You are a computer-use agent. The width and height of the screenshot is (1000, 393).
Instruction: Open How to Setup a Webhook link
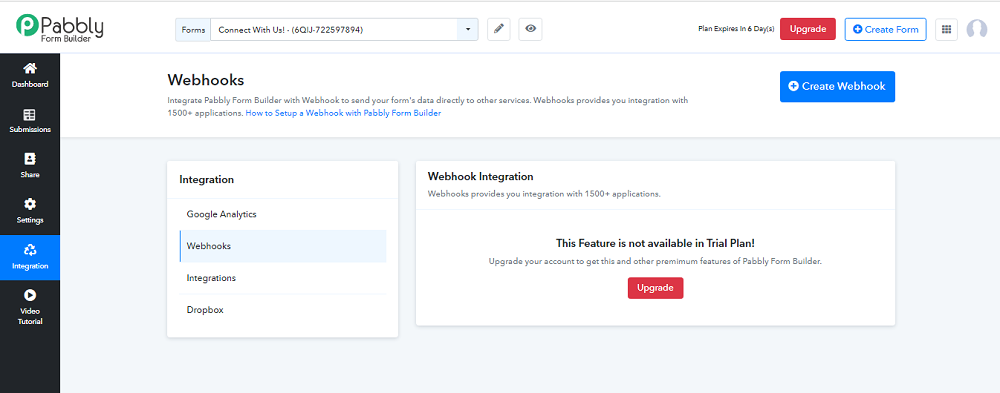(x=343, y=113)
